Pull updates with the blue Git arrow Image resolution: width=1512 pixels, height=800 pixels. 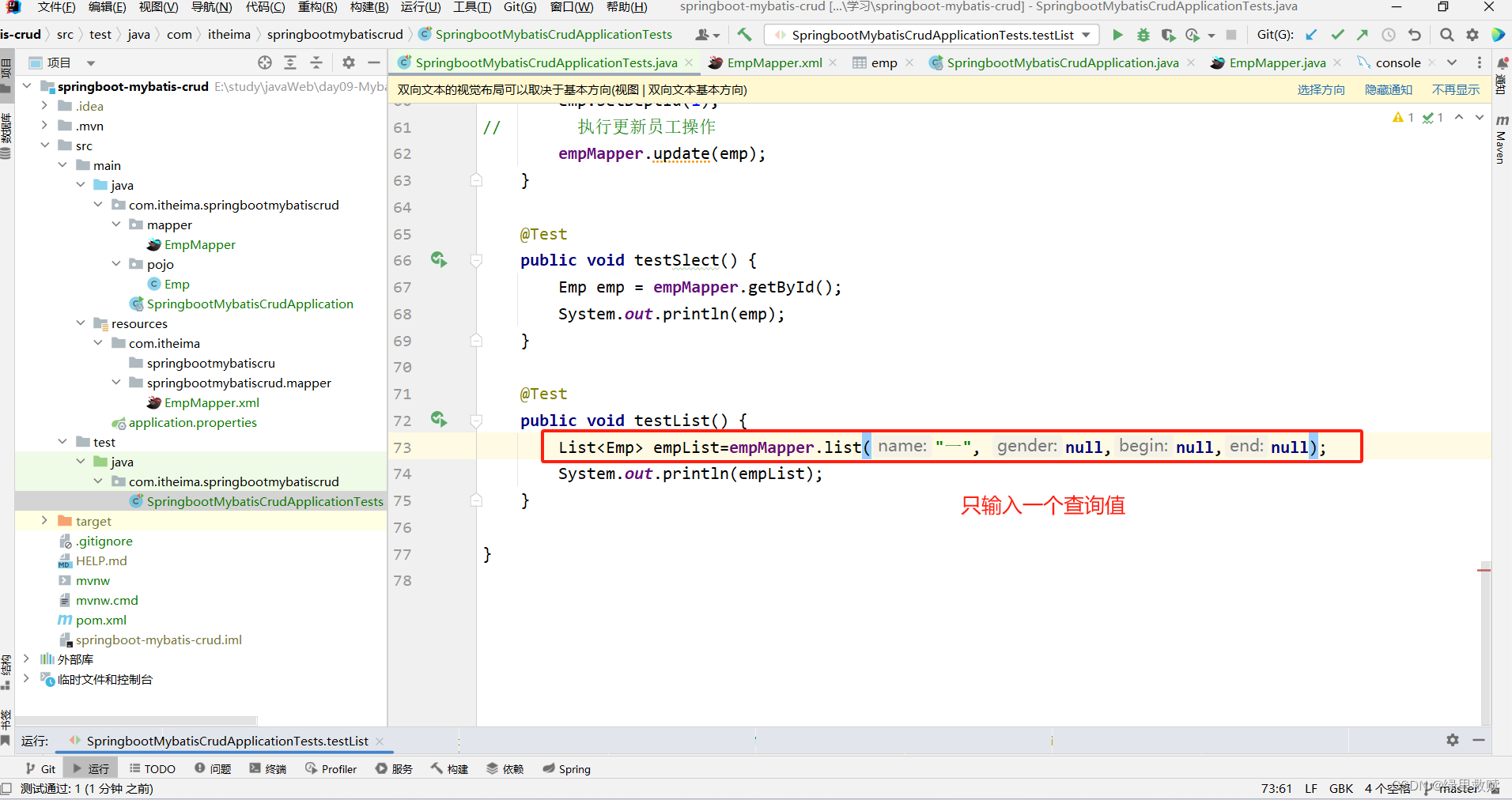pos(1312,35)
